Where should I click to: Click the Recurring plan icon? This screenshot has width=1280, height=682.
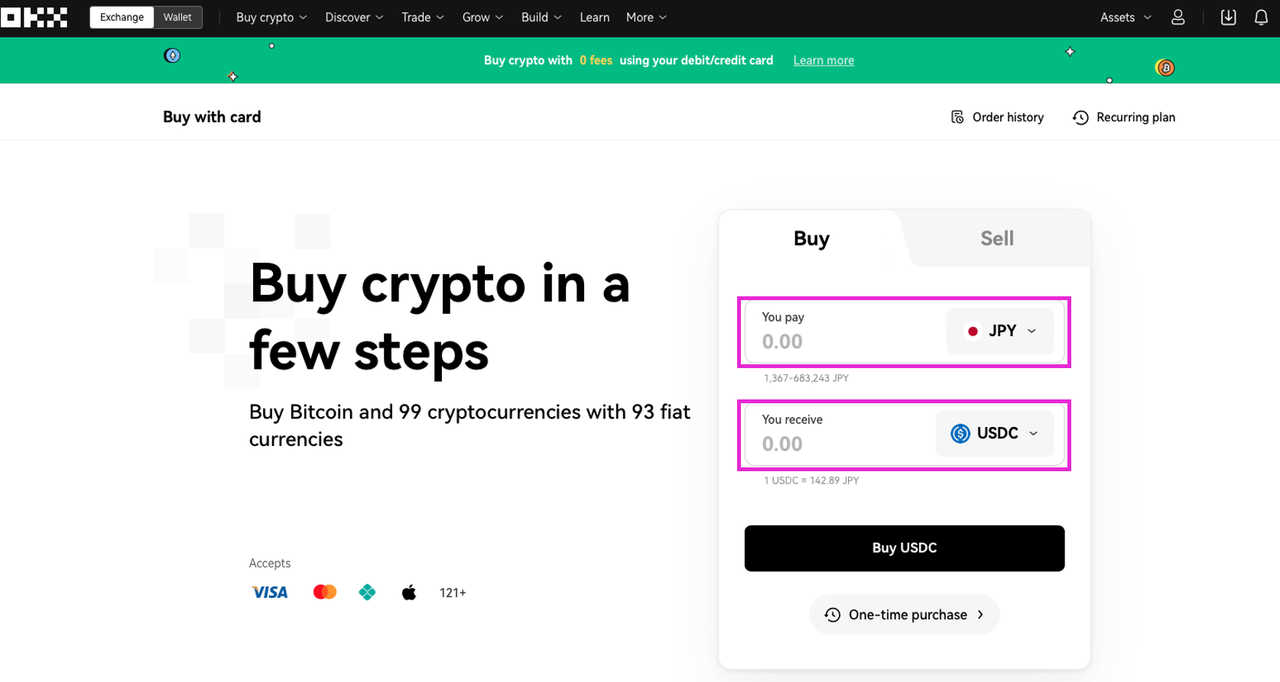coord(1080,117)
